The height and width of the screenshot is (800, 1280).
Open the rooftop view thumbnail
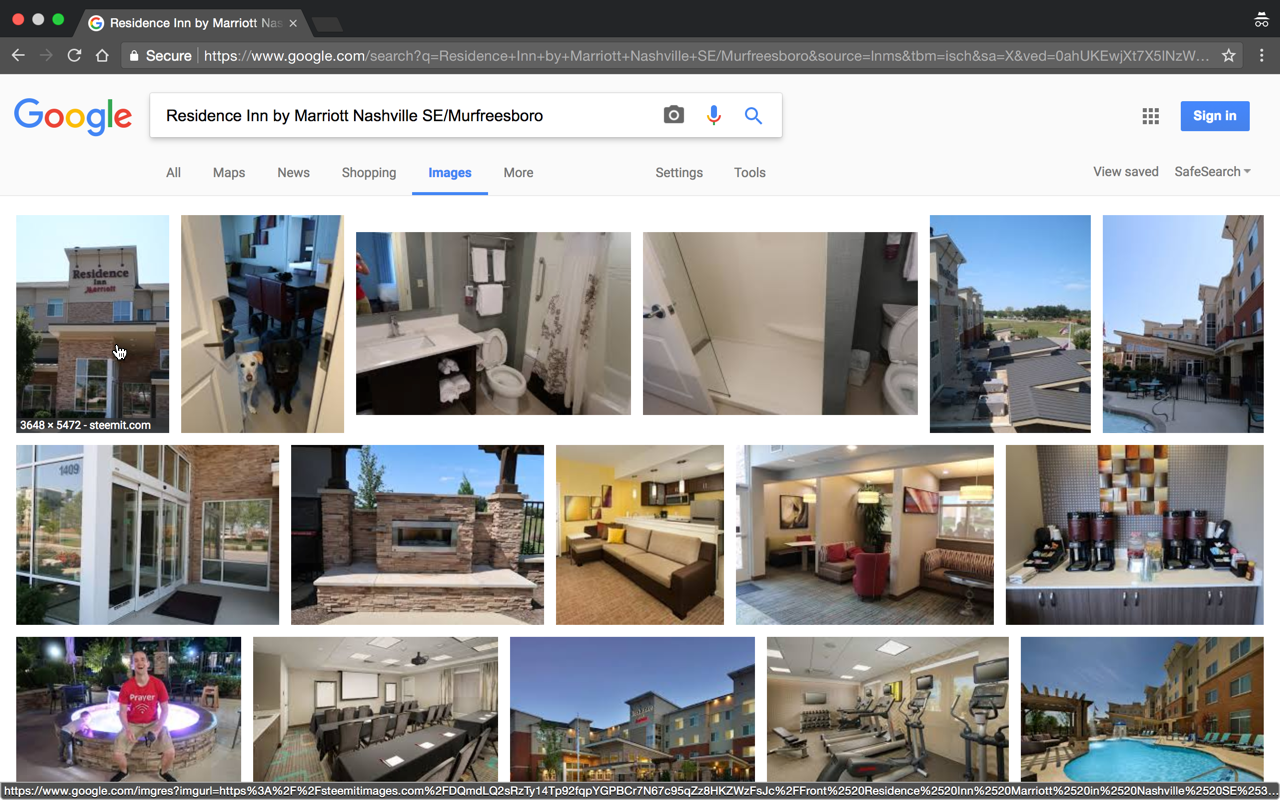[1010, 324]
